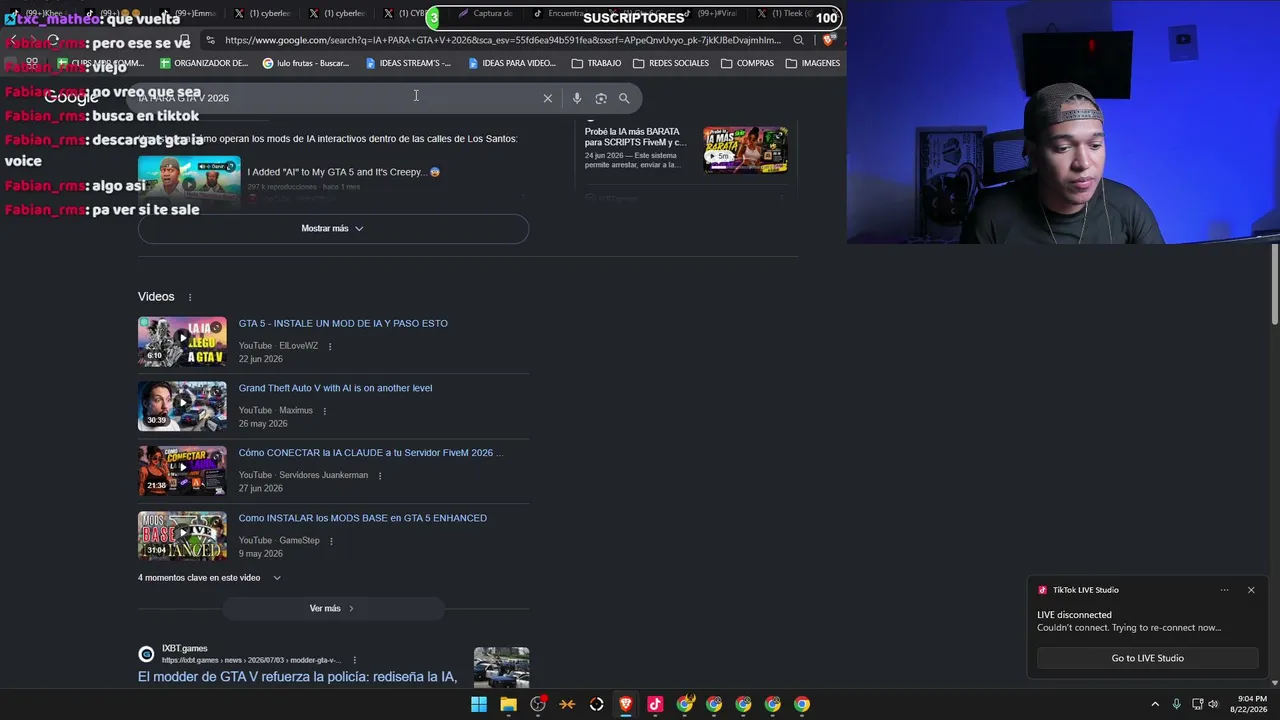Open the volume icon in the system tray
Screen dimensions: 1280x720
1214,704
